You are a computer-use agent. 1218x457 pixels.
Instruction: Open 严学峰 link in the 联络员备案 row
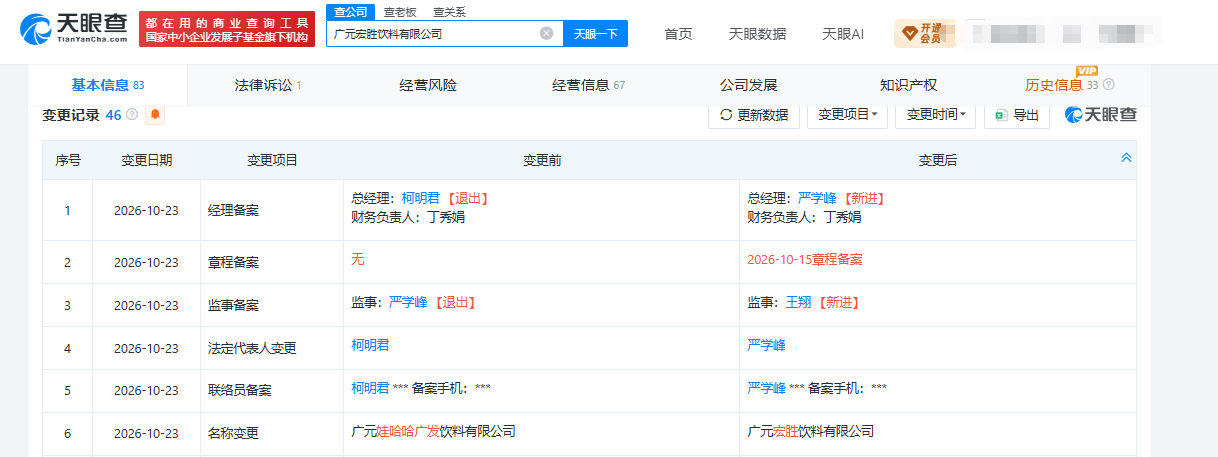[766, 388]
